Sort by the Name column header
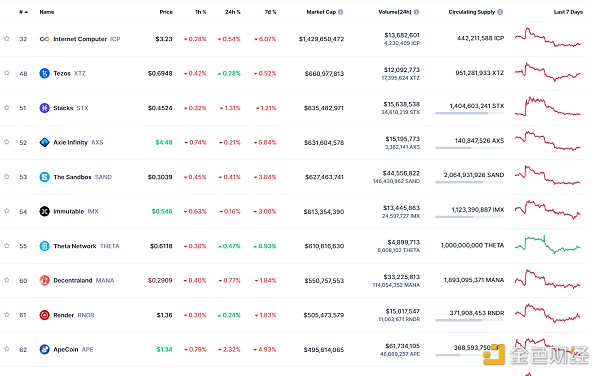Screen dimensions: 600x376 tap(47, 12)
